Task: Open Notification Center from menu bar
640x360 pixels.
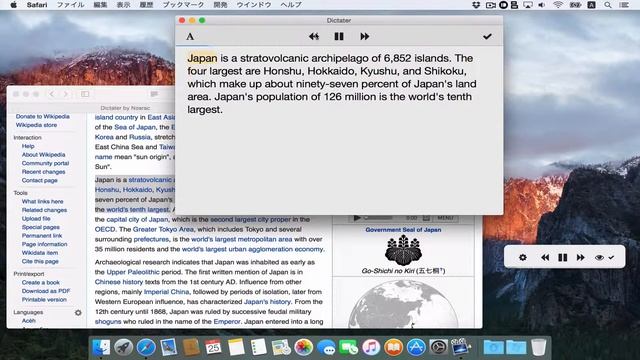Action: 624,5
